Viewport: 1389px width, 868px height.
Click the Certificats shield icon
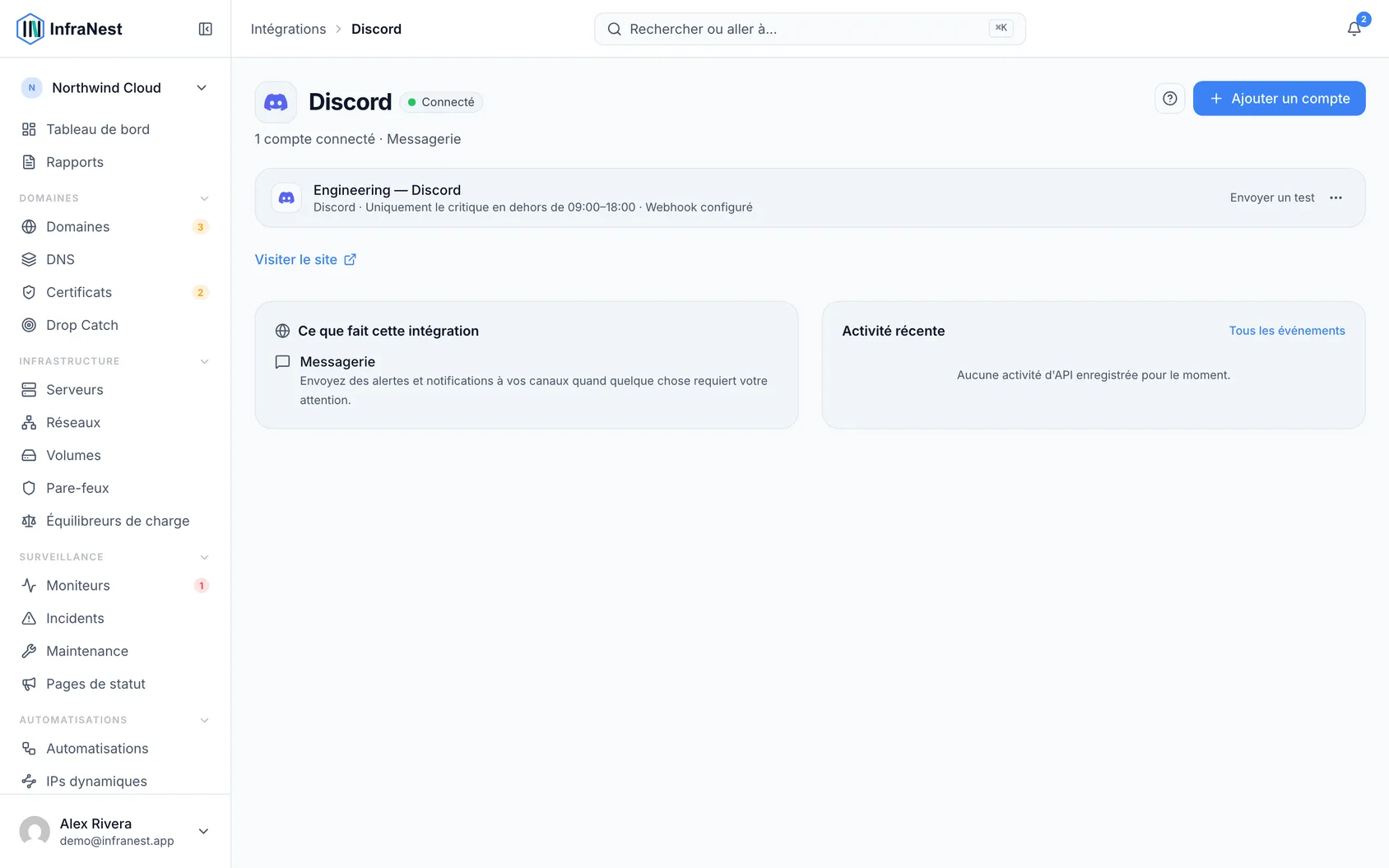[29, 292]
